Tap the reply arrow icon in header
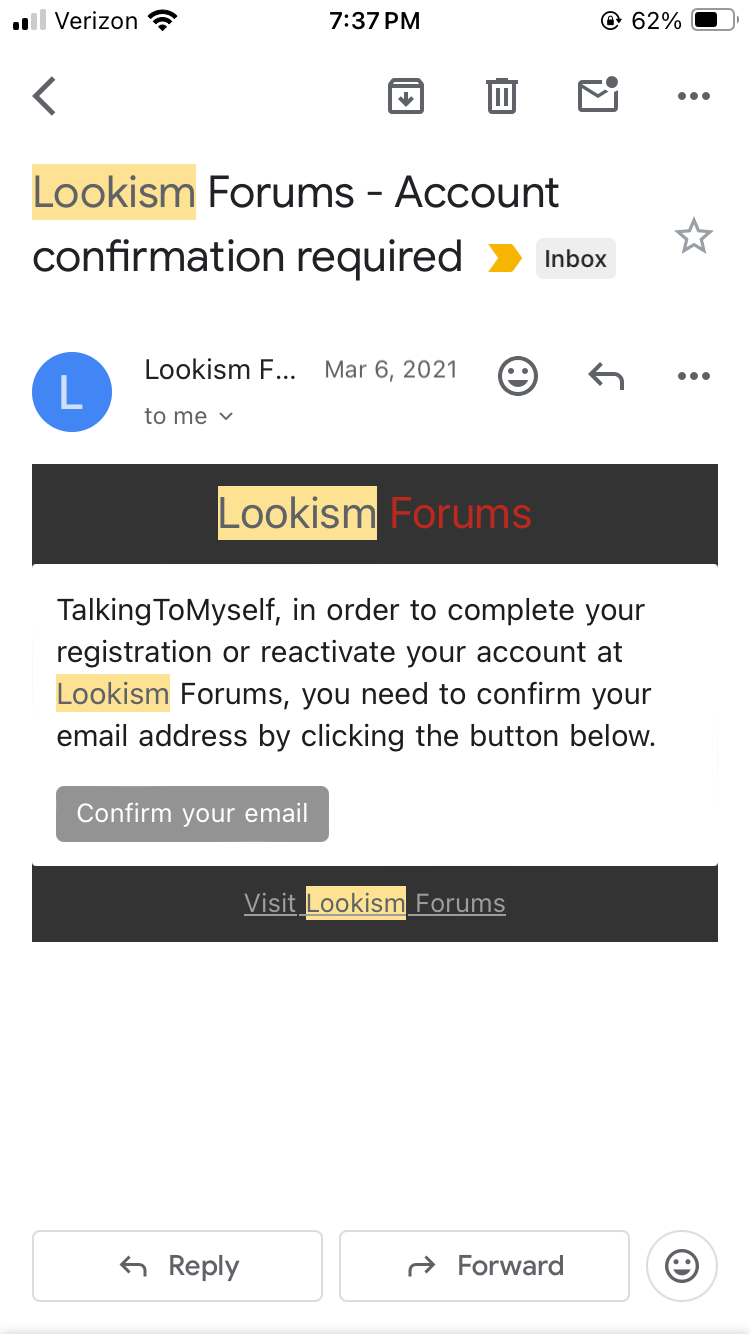750x1334 pixels. [x=605, y=376]
